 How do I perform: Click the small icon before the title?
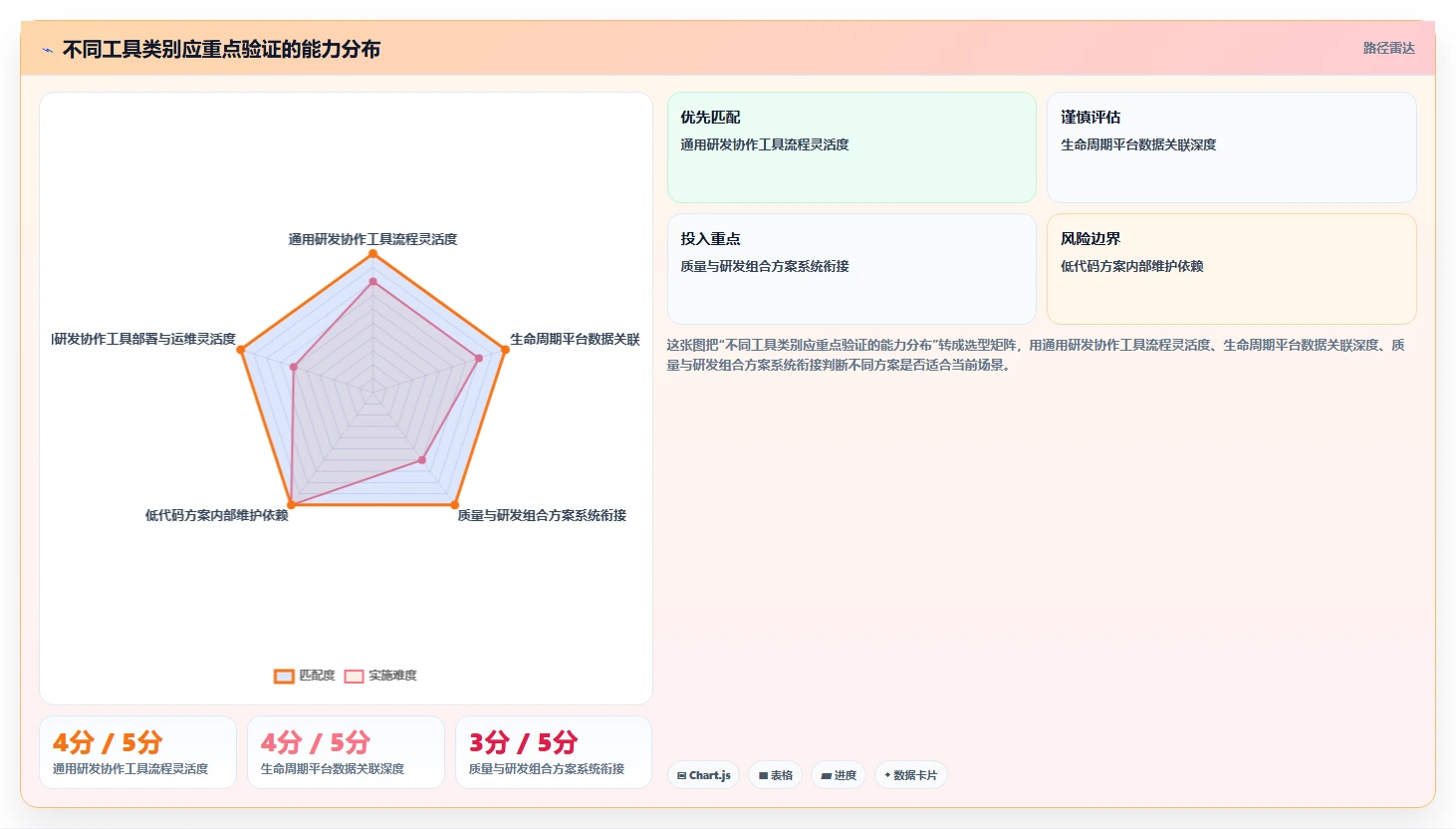[x=47, y=50]
